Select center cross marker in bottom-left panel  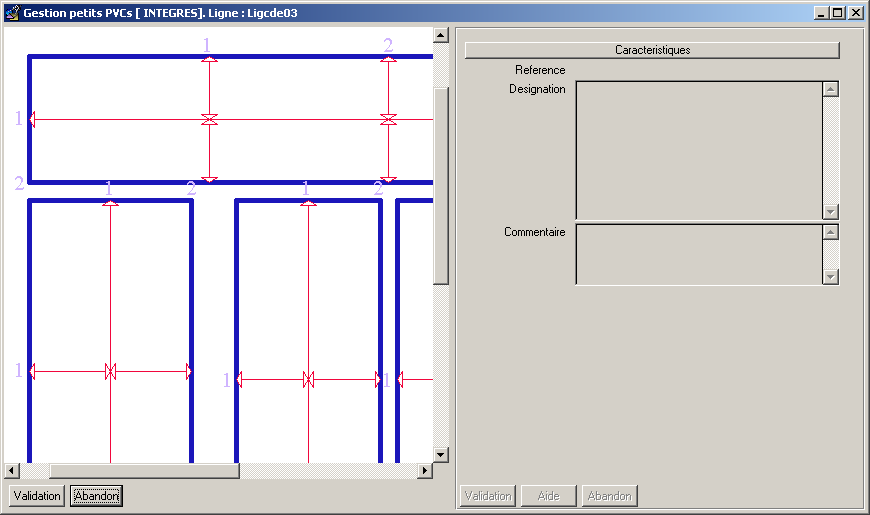(111, 371)
